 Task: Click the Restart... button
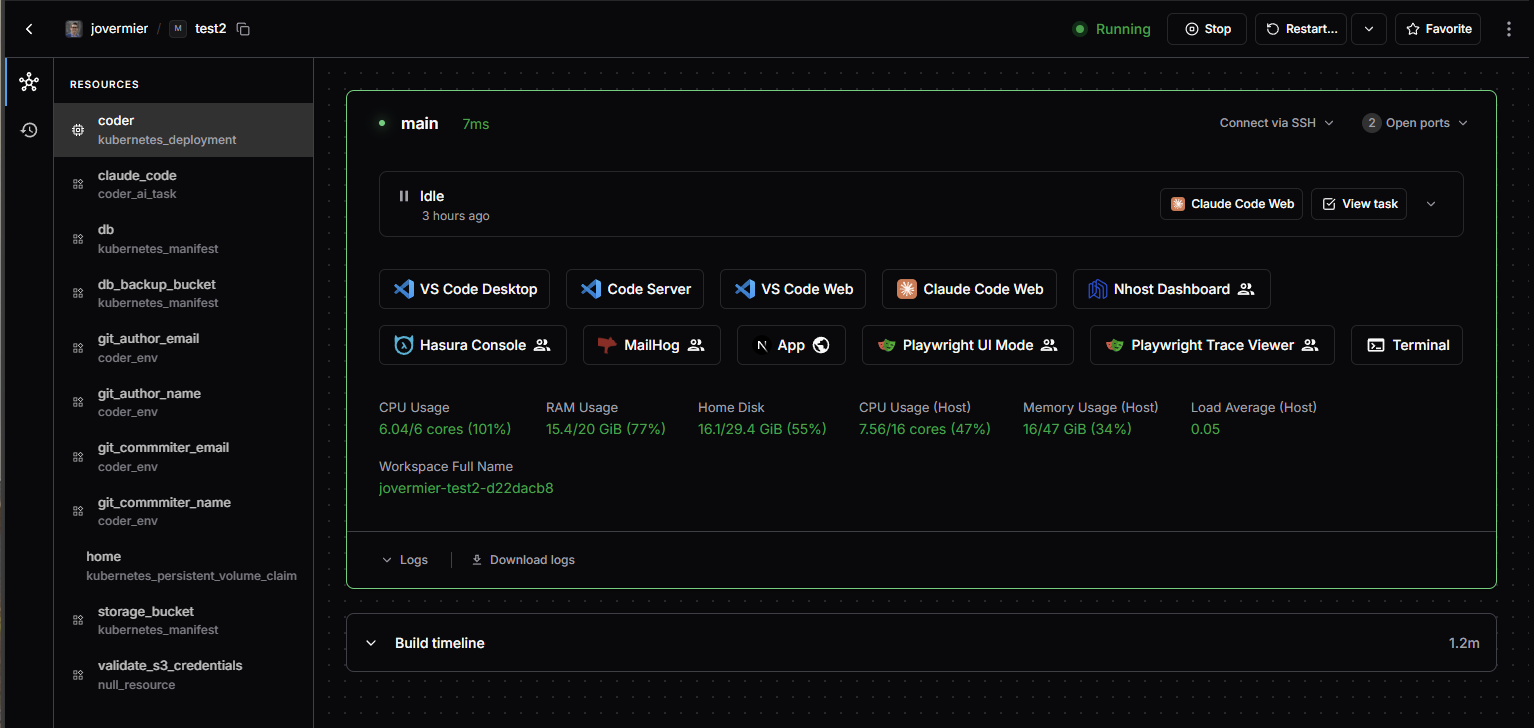1301,29
